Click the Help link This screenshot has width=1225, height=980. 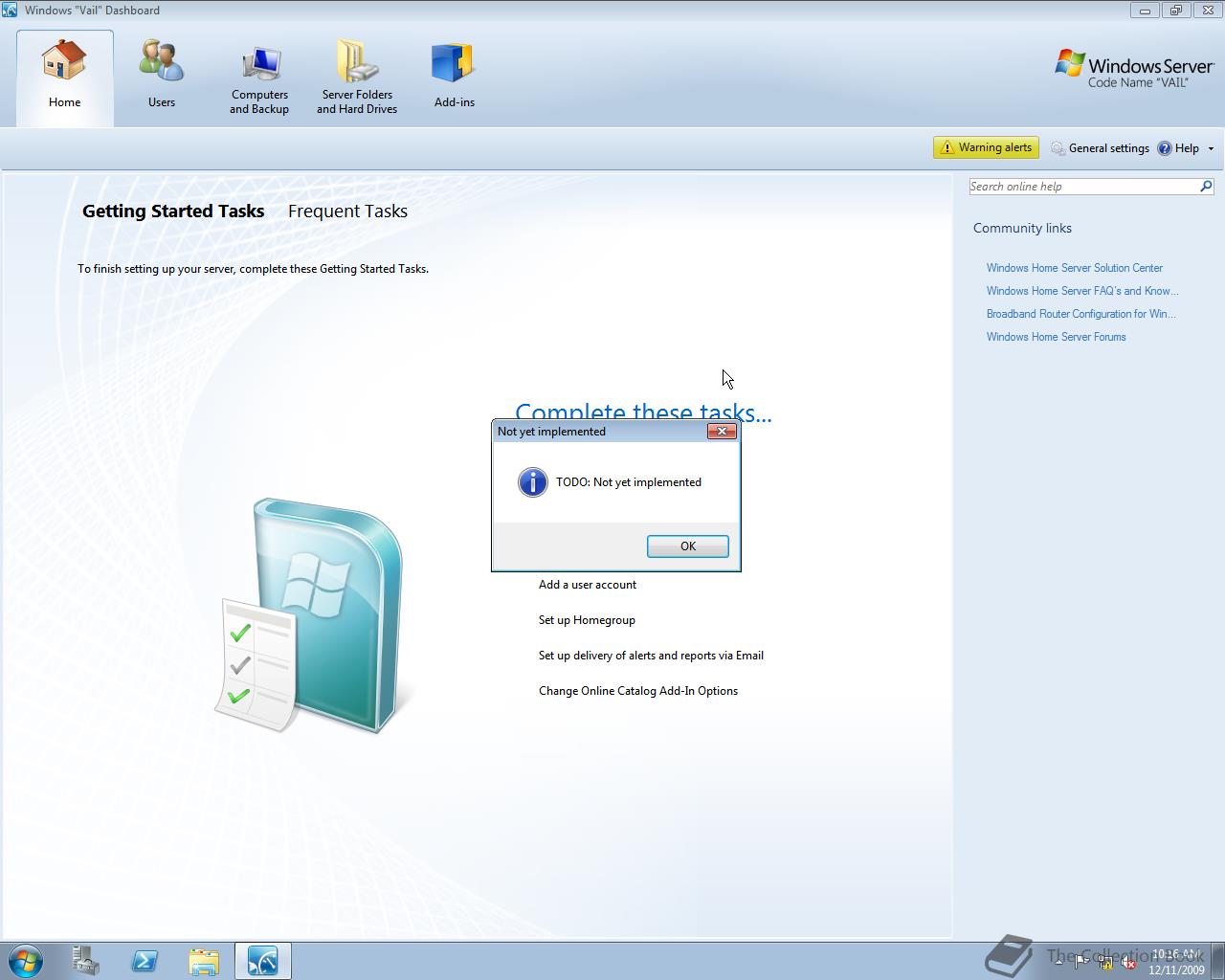[1178, 148]
